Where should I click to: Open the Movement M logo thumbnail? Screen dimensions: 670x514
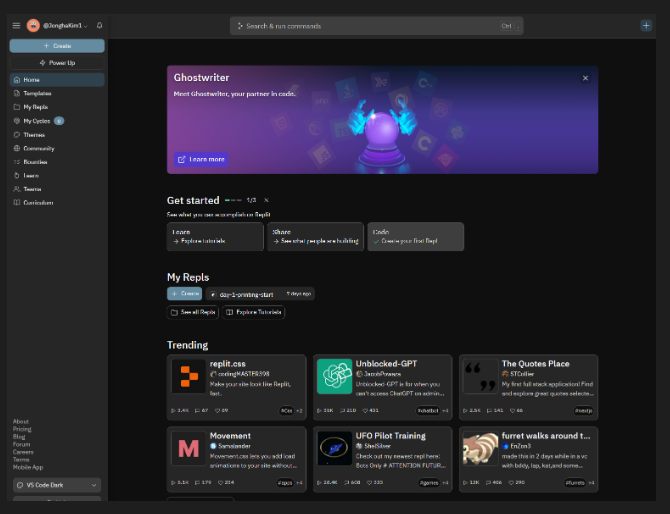pos(188,448)
